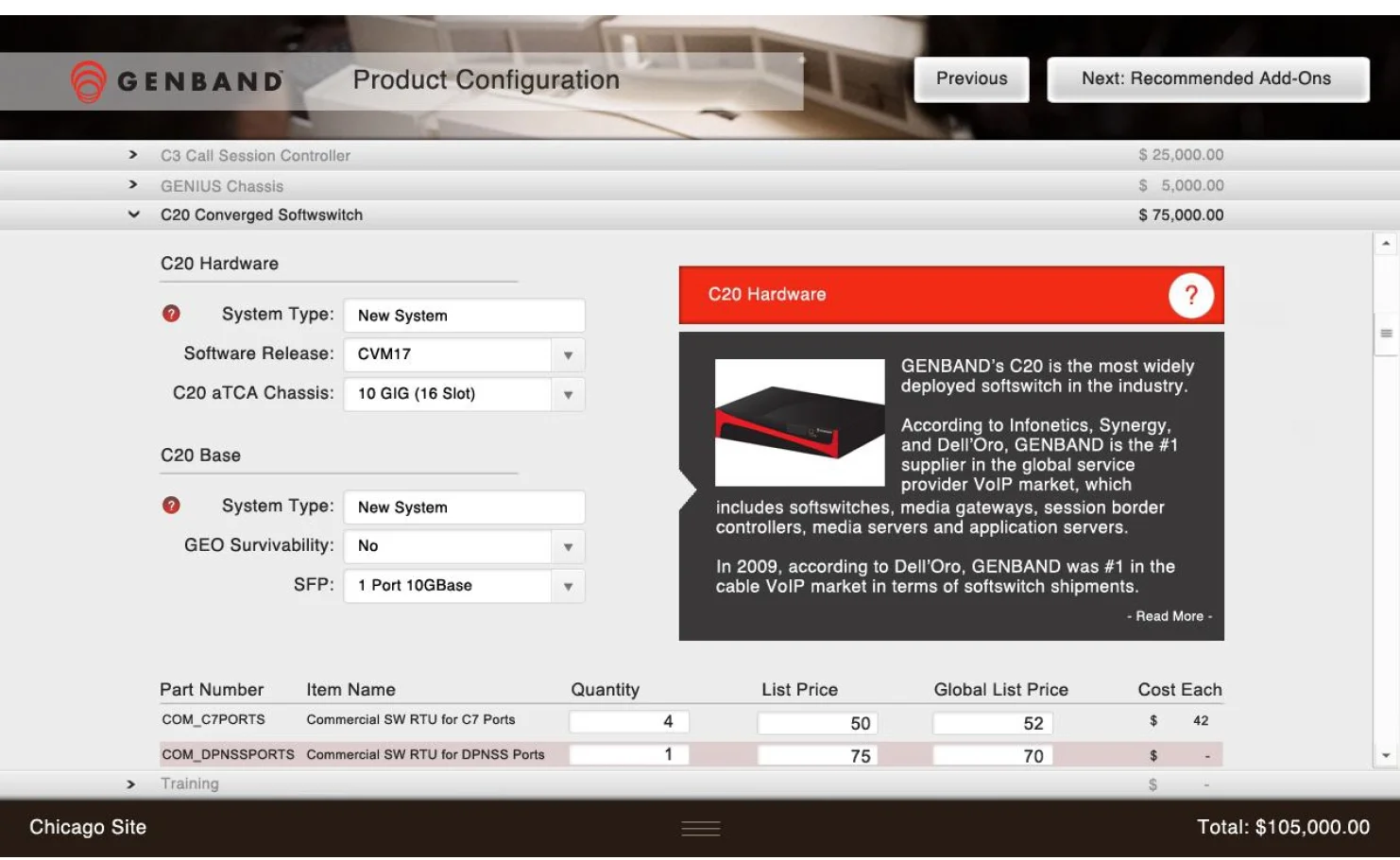This screenshot has height=860, width=1400.
Task: Edit quantity for COM_C7PORTS
Action: 629,722
